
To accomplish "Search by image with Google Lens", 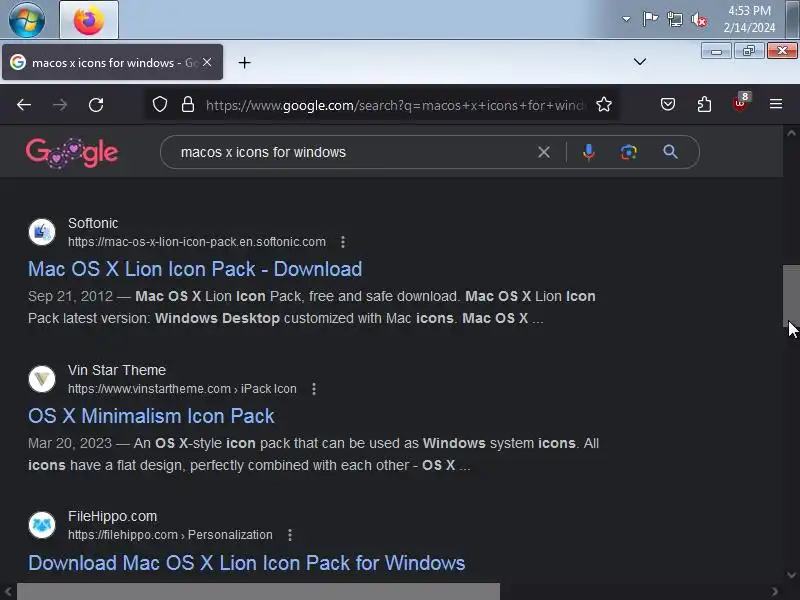I will pyautogui.click(x=629, y=152).
